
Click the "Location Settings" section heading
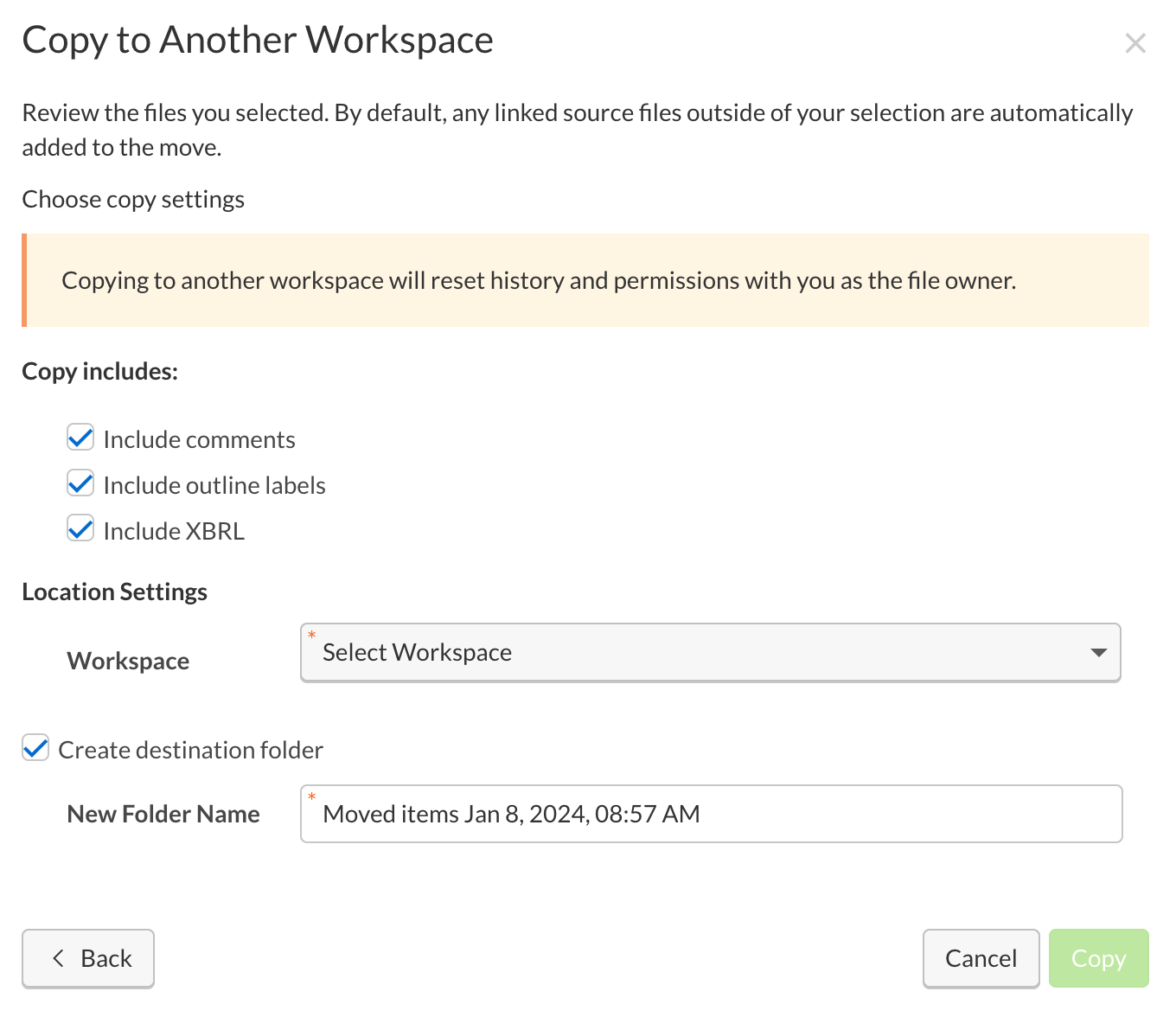click(114, 592)
